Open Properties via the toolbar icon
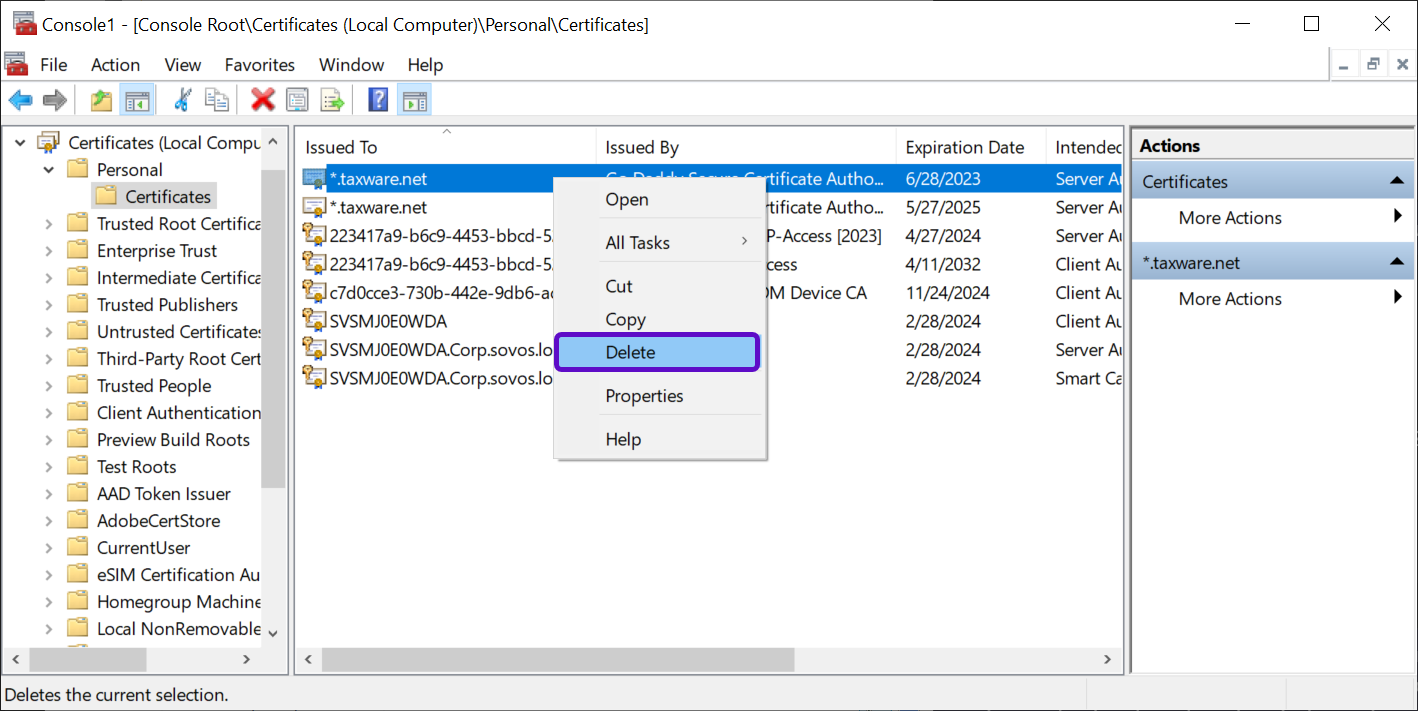1418x711 pixels. [x=297, y=100]
